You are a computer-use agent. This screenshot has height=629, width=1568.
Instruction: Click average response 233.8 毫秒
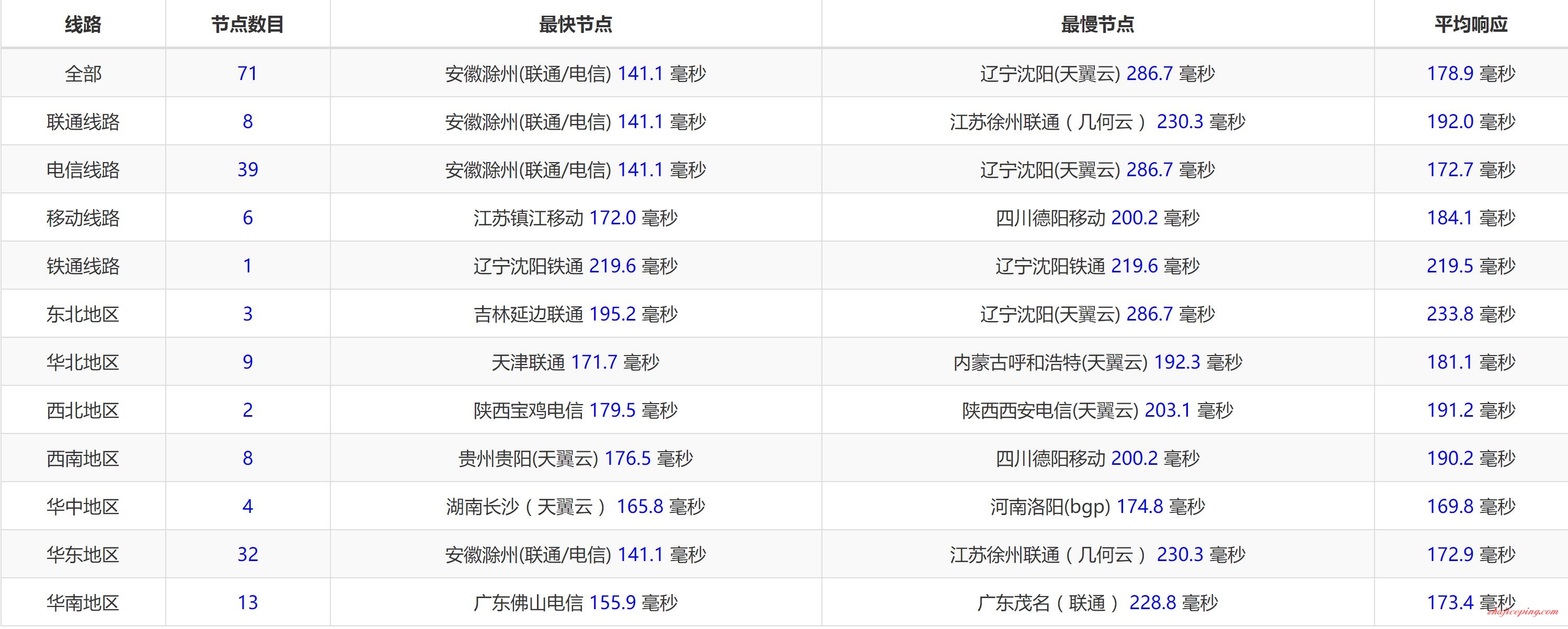coord(1471,314)
